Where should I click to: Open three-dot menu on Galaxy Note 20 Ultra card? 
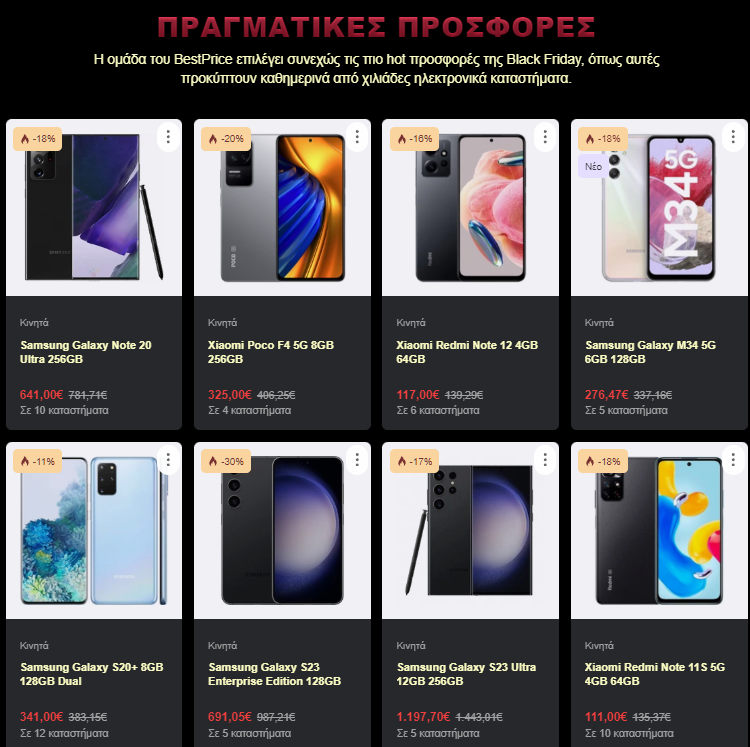pos(168,137)
